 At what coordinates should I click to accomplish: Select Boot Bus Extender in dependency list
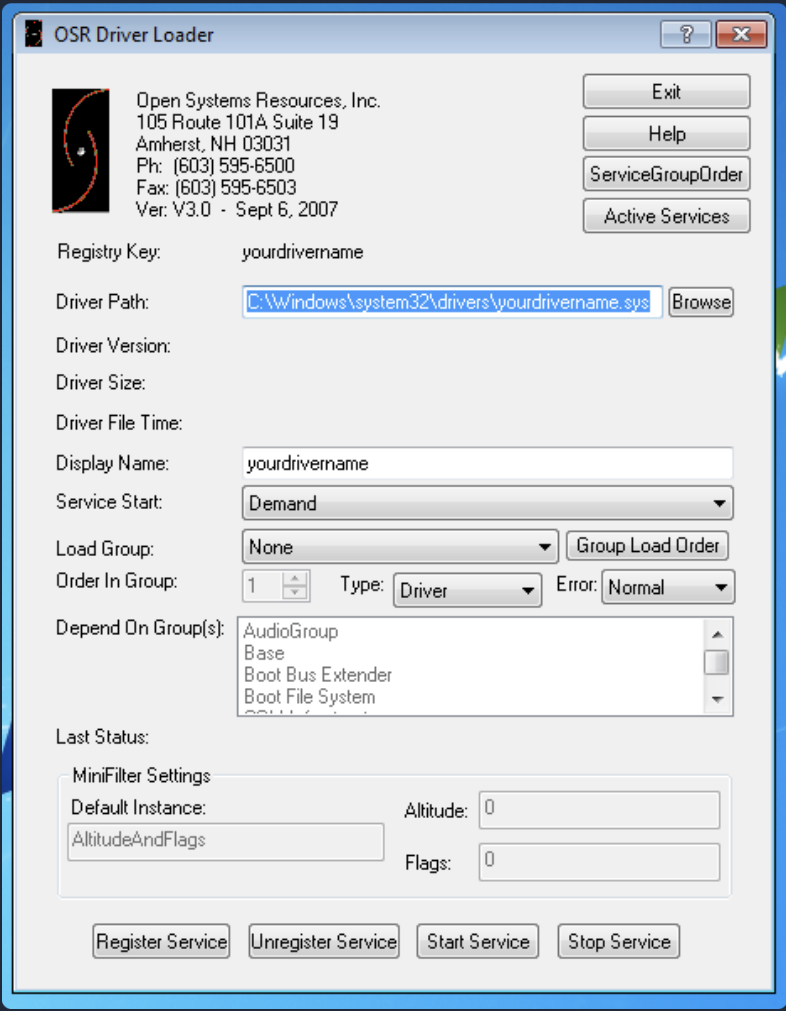[318, 675]
